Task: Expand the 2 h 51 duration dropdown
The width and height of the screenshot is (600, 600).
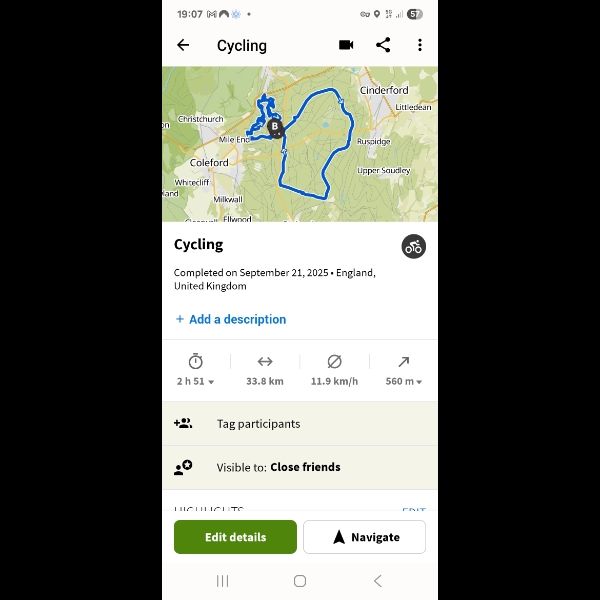Action: pyautogui.click(x=196, y=381)
